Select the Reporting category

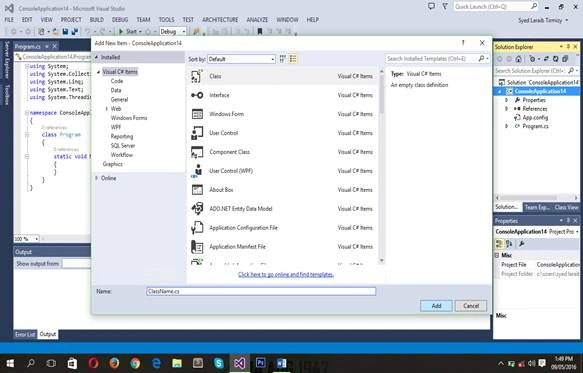coord(122,136)
